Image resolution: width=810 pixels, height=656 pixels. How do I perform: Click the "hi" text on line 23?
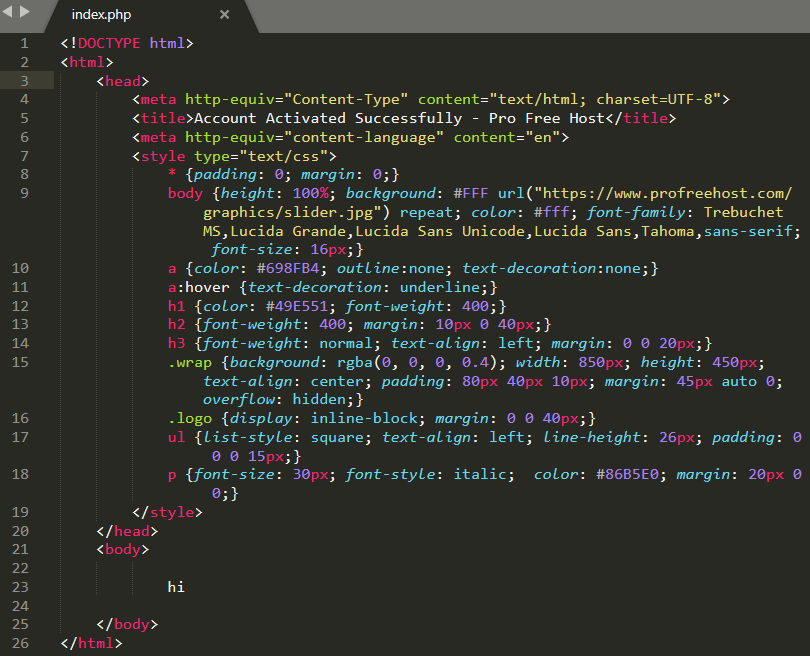[176, 587]
